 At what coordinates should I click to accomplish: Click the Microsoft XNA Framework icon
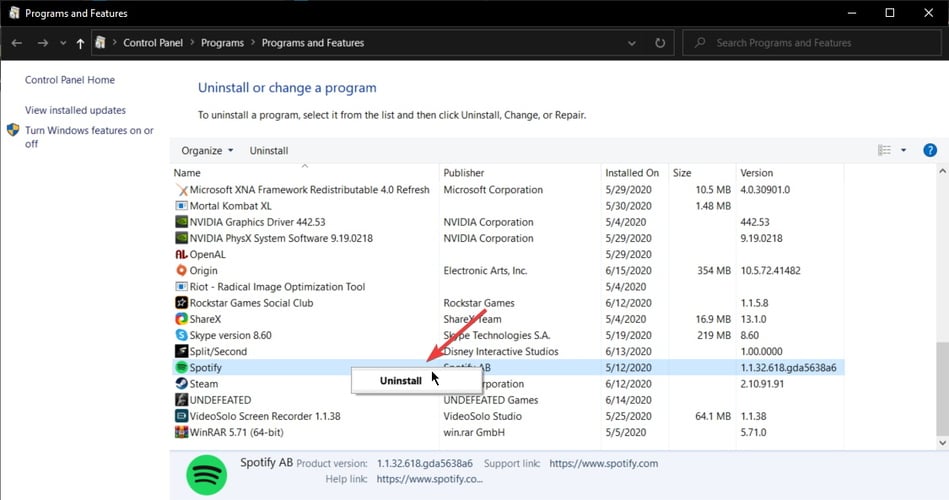coord(181,189)
